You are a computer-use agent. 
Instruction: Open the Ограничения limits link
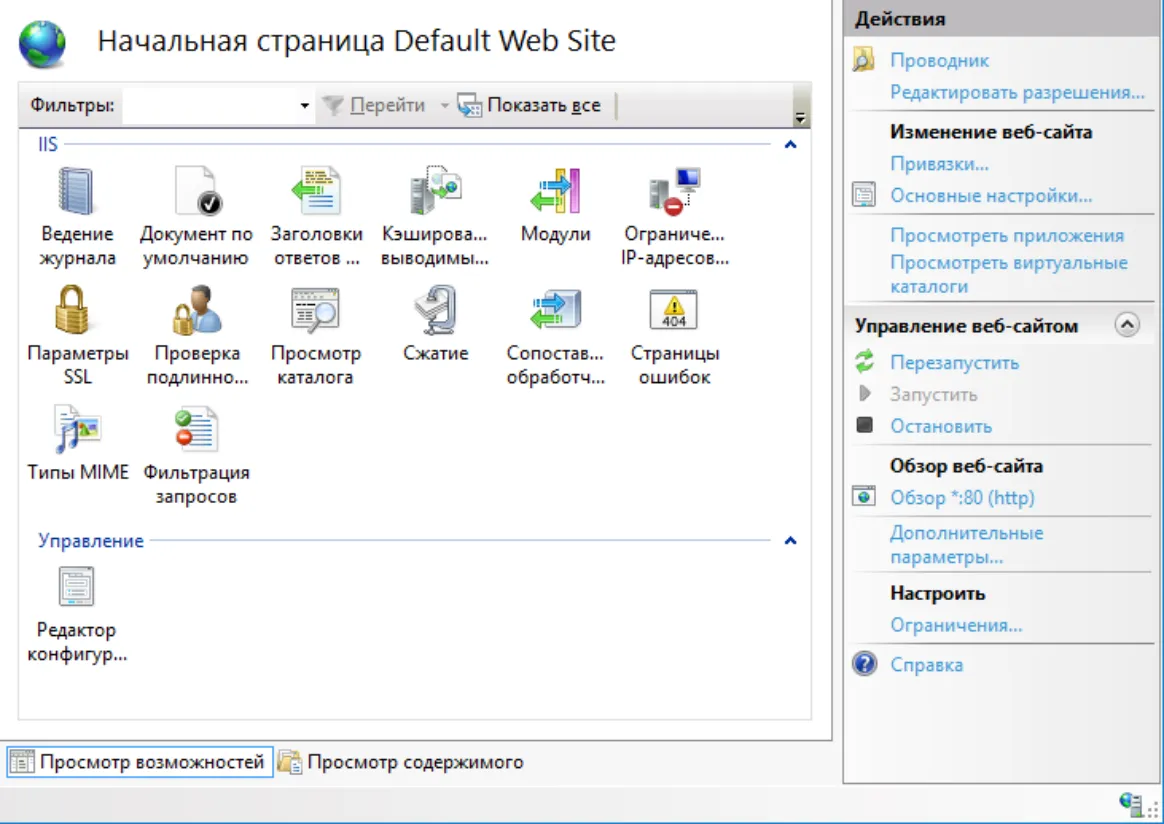pyautogui.click(x=956, y=625)
